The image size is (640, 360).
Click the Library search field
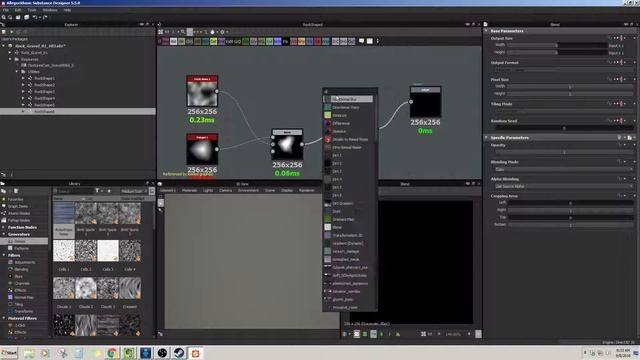coord(75,191)
